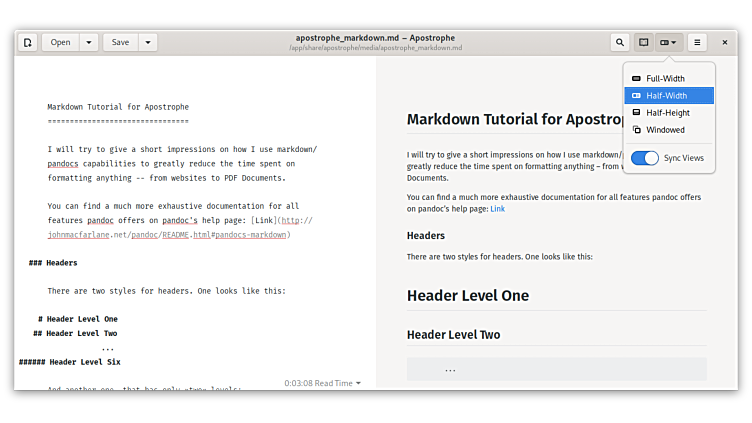Click the Windowed layout icon

click(637, 130)
